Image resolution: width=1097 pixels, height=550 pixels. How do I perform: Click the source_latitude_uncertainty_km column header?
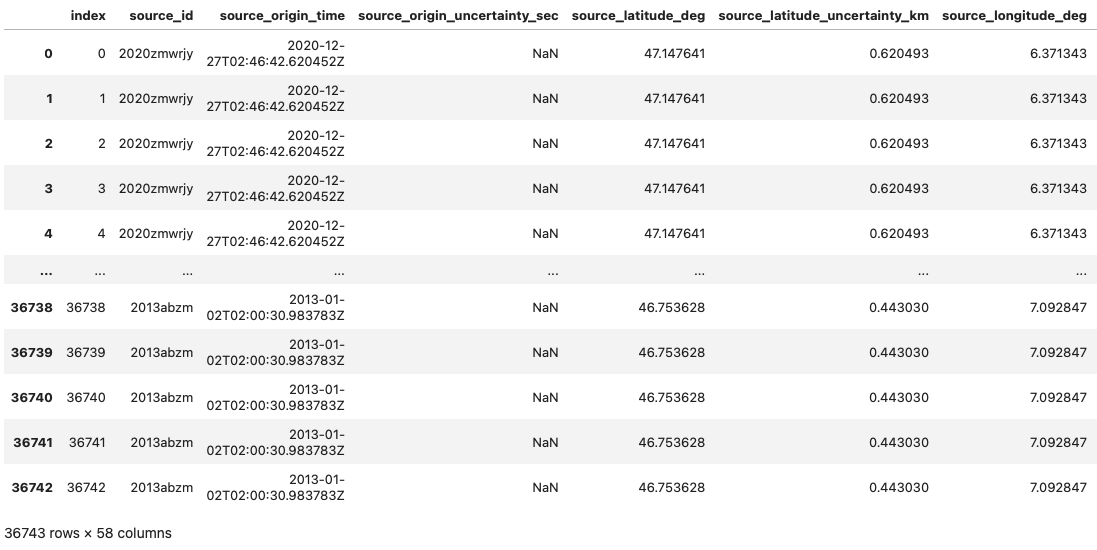pyautogui.click(x=823, y=16)
